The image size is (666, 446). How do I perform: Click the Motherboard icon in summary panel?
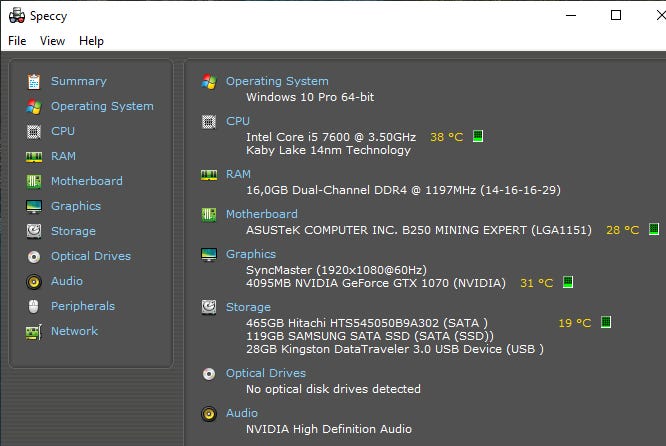coord(209,215)
